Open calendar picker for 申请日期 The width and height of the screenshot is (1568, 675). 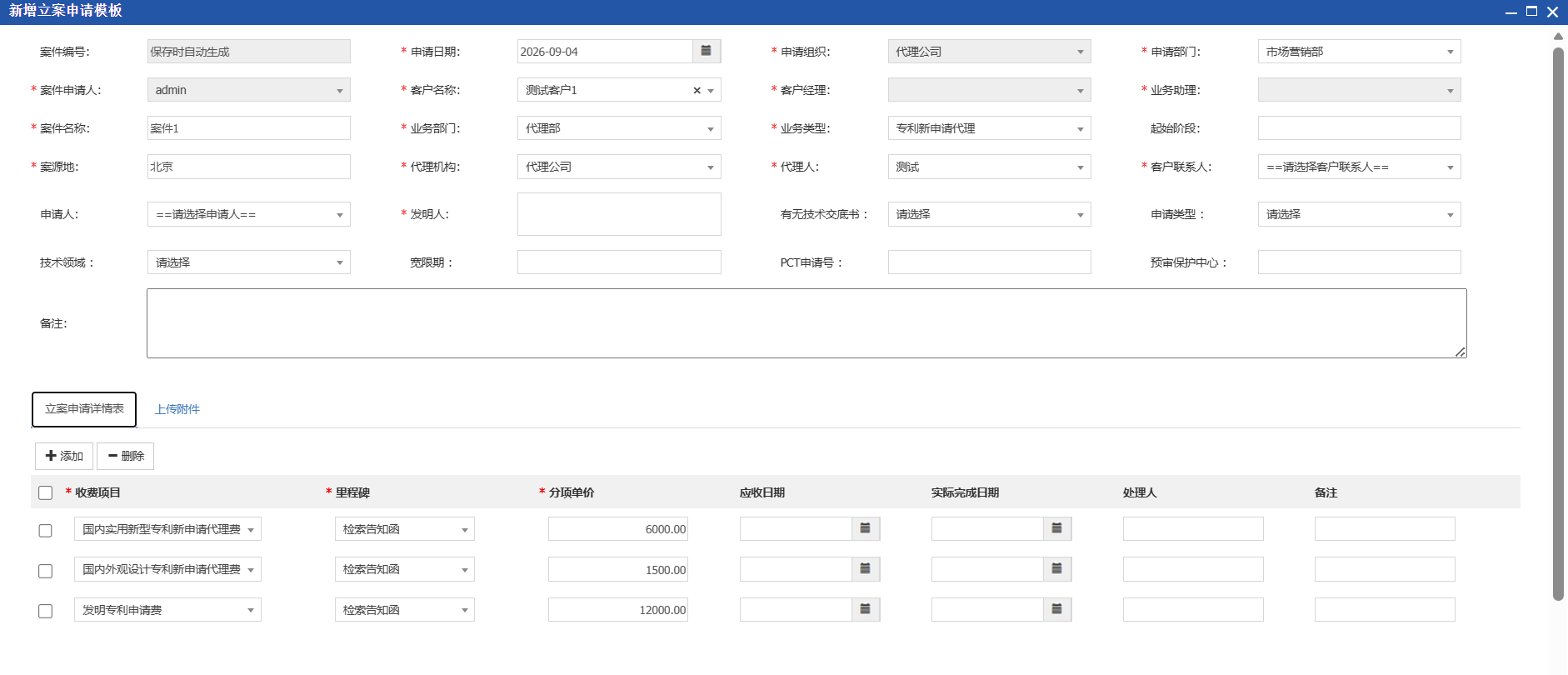pyautogui.click(x=706, y=52)
